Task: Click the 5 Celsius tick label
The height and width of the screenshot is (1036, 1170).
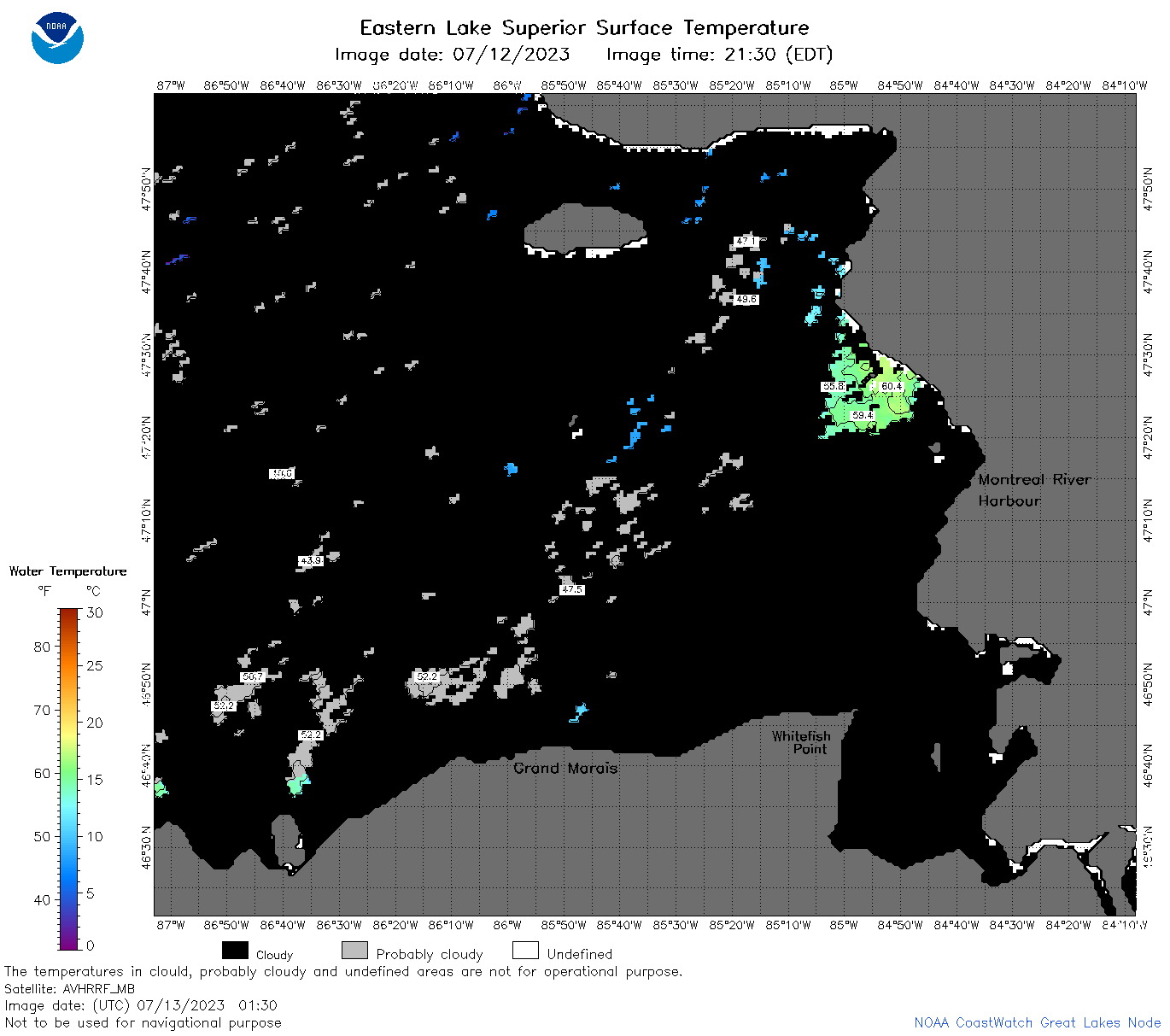Action: pos(91,893)
